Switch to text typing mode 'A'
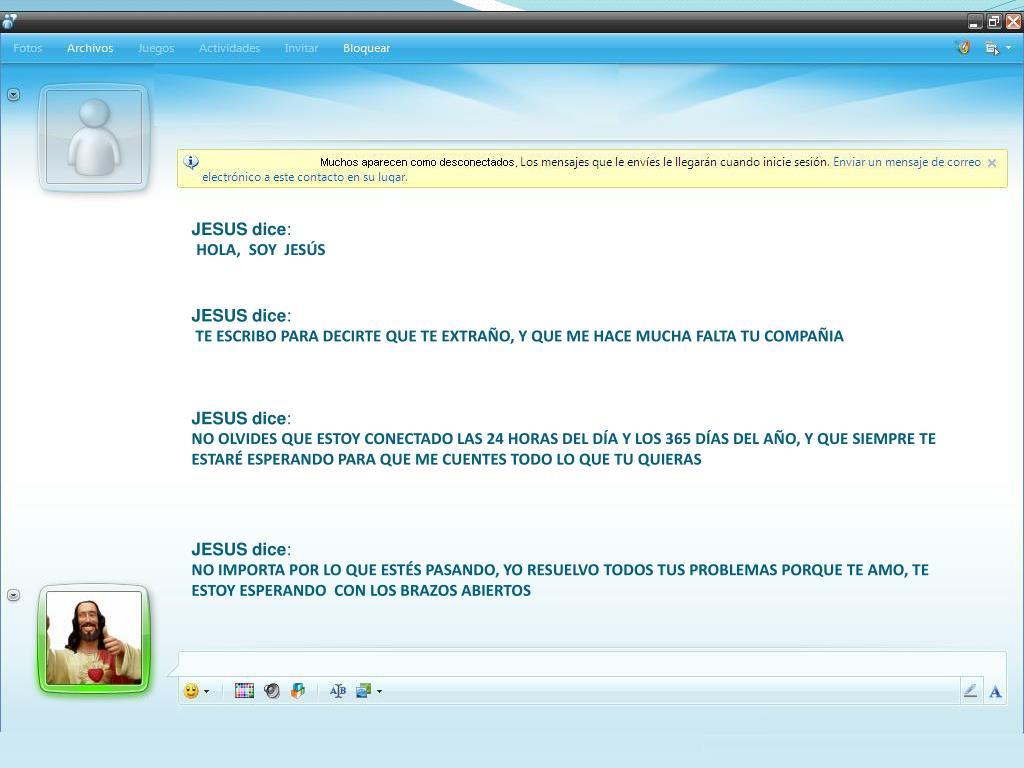Image resolution: width=1024 pixels, height=768 pixels. click(x=995, y=691)
